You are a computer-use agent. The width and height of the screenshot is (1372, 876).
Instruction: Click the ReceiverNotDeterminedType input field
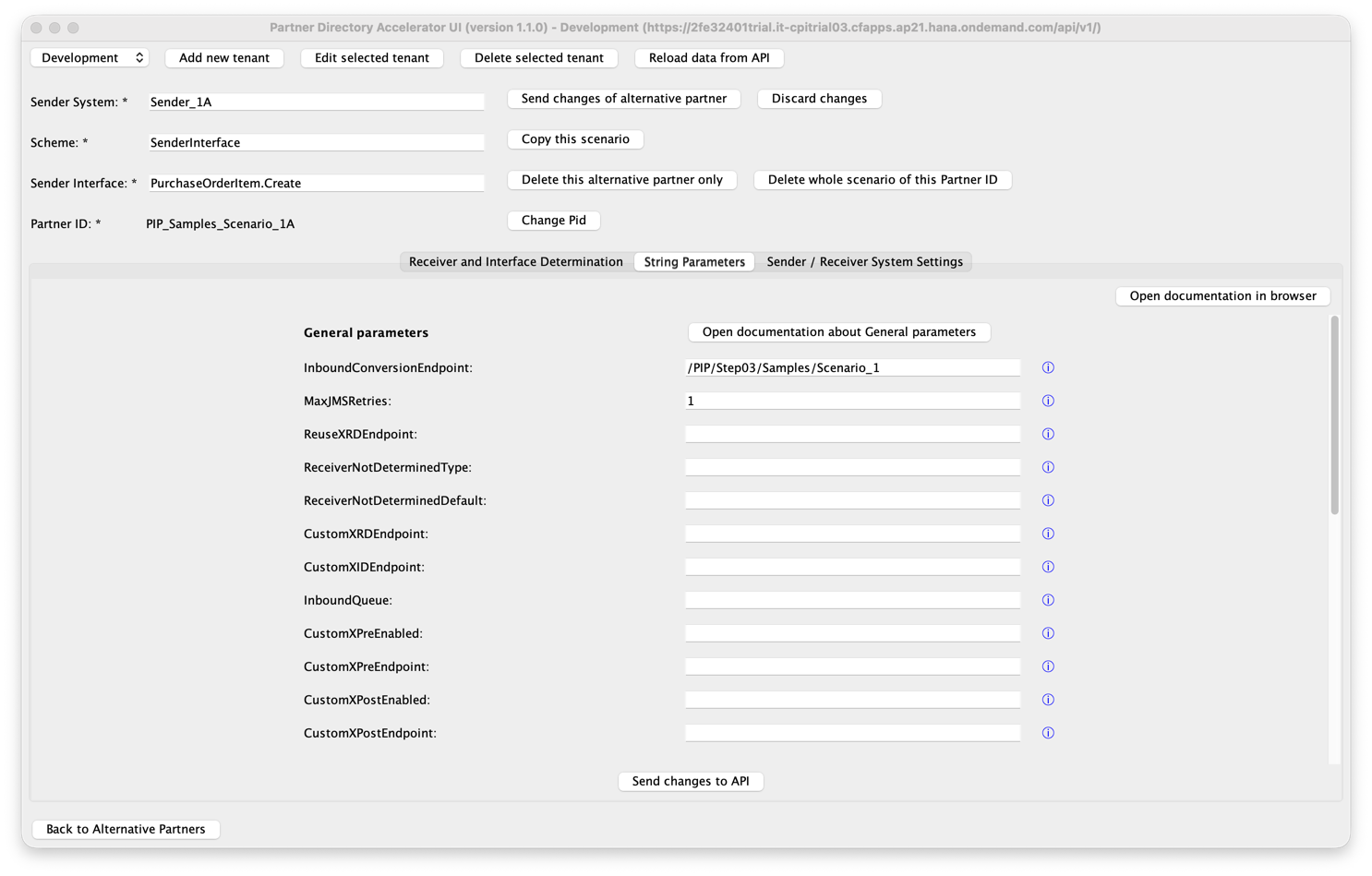point(853,467)
